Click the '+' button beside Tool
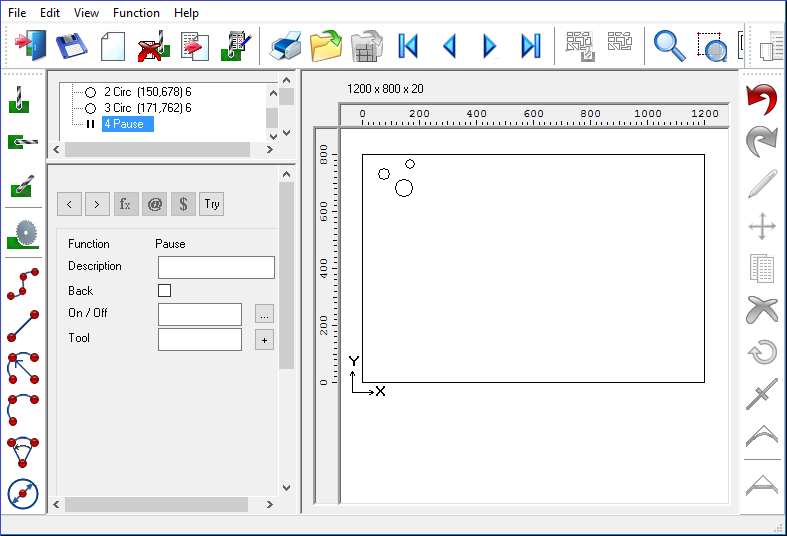Viewport: 787px width, 536px height. click(x=264, y=340)
